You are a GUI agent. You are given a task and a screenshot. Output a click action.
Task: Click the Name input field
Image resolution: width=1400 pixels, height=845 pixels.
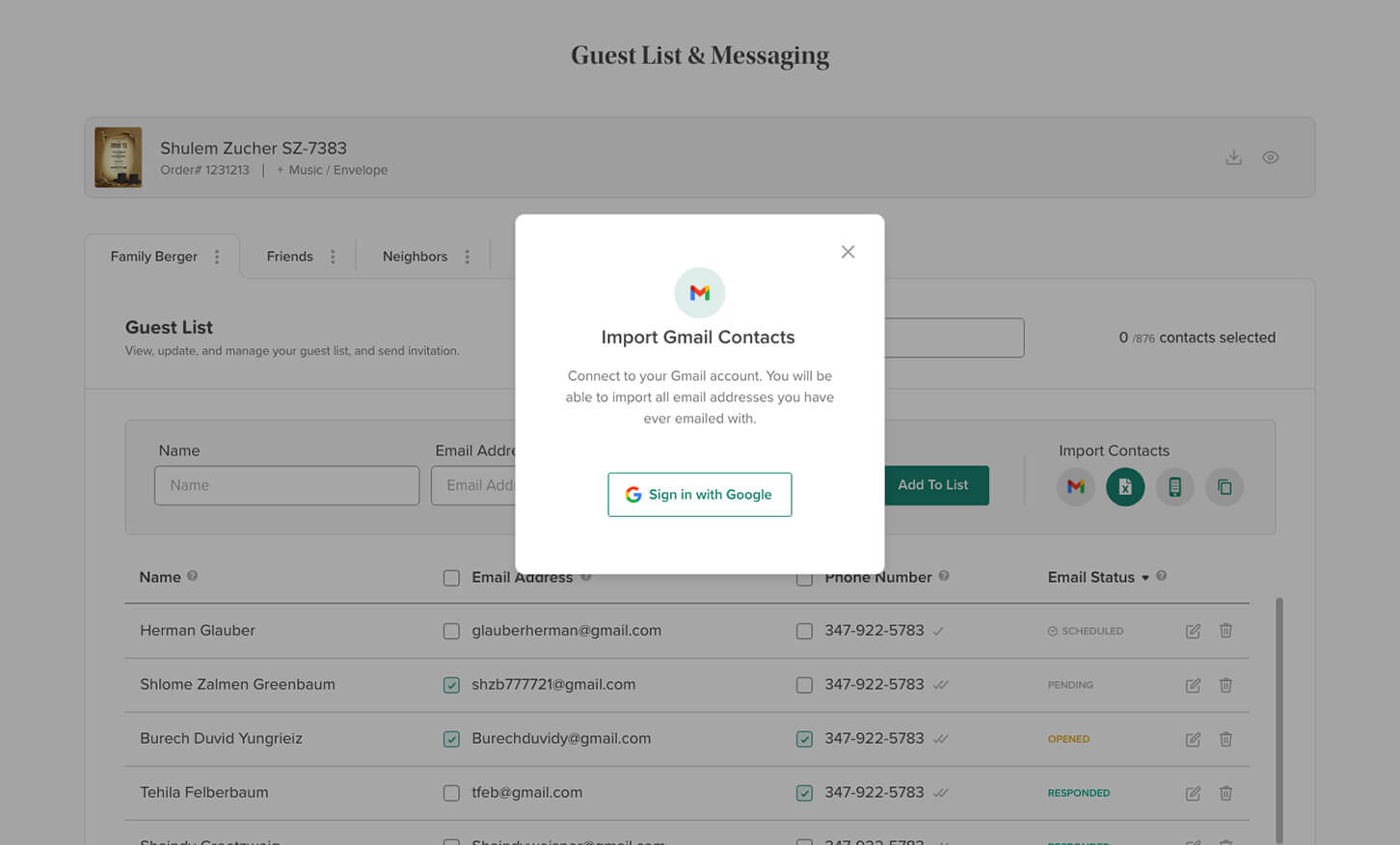286,485
